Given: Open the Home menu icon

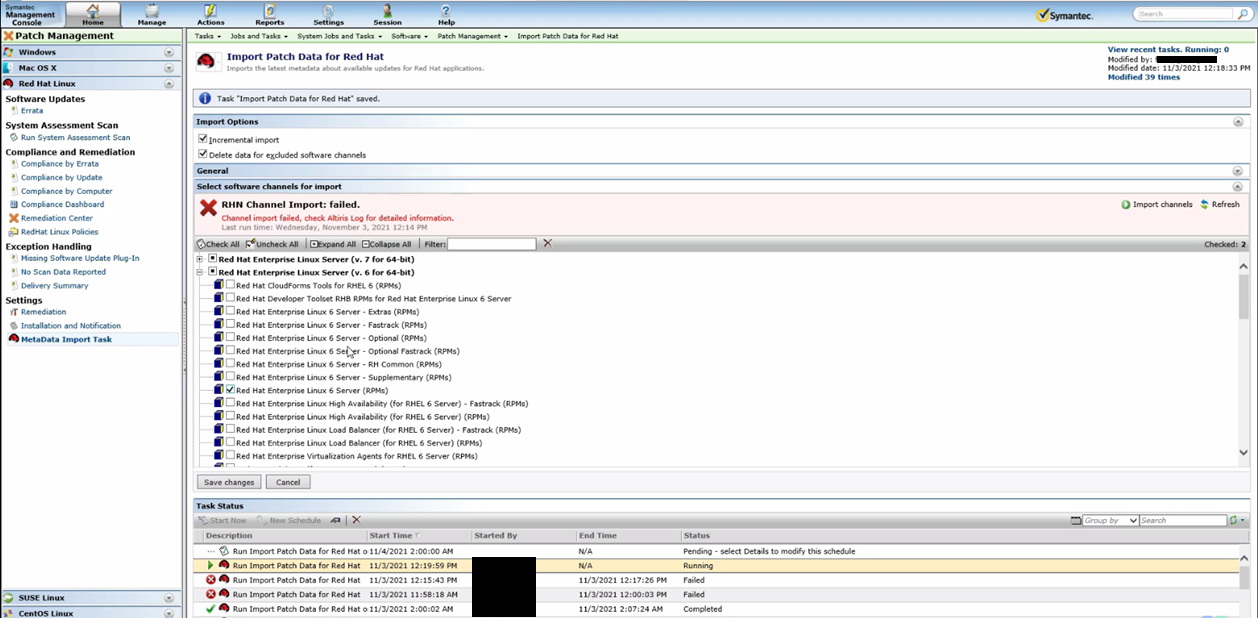Looking at the screenshot, I should [x=92, y=10].
